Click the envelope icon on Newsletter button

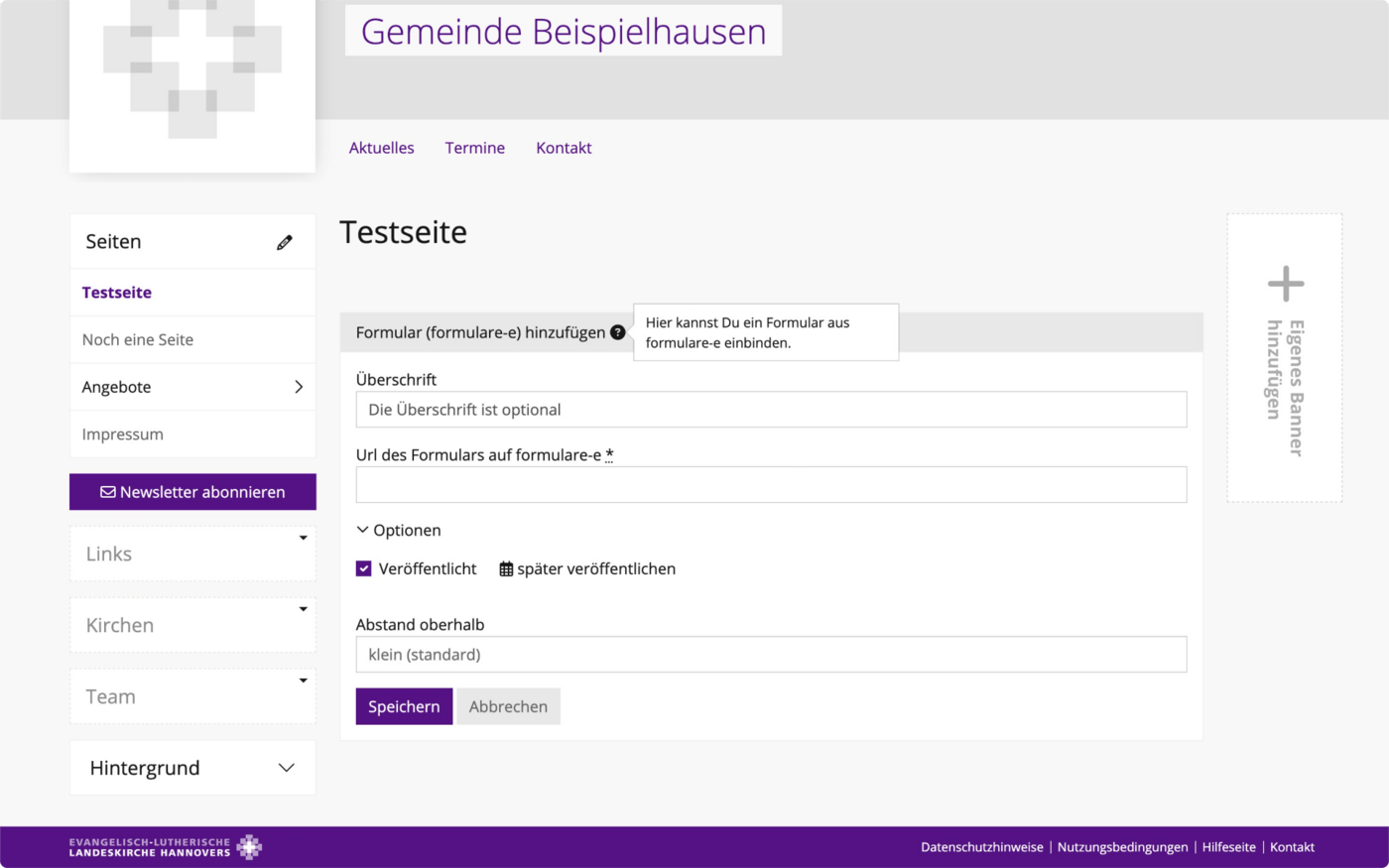[x=108, y=492]
